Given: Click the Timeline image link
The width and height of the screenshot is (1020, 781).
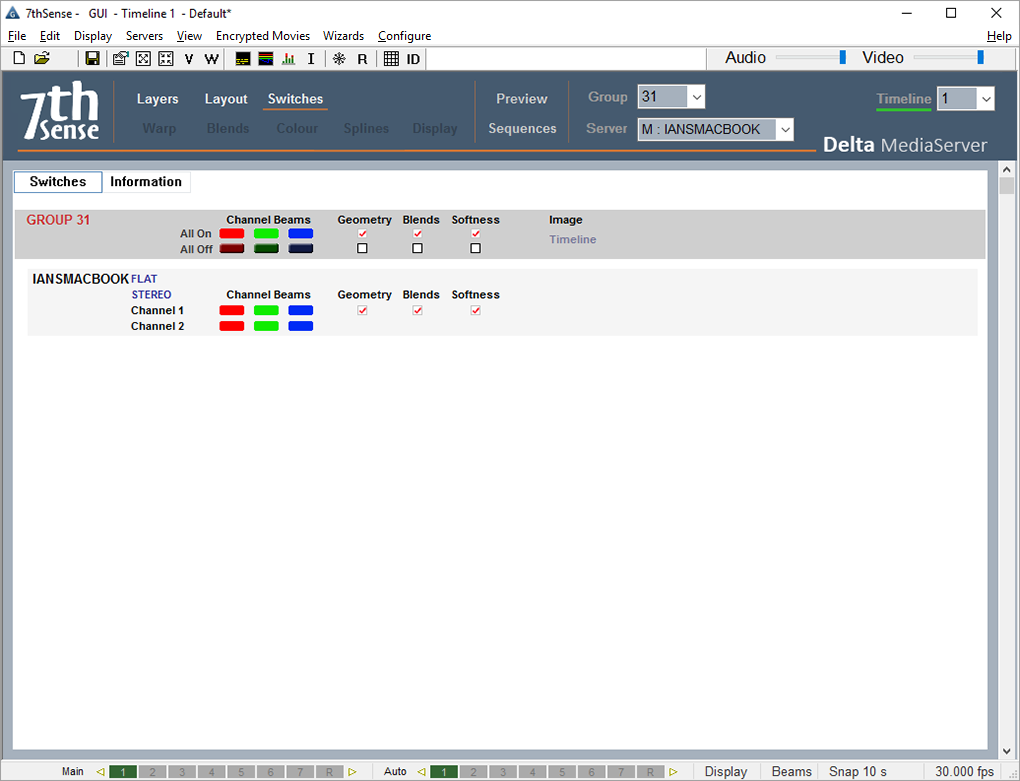Looking at the screenshot, I should (x=572, y=239).
